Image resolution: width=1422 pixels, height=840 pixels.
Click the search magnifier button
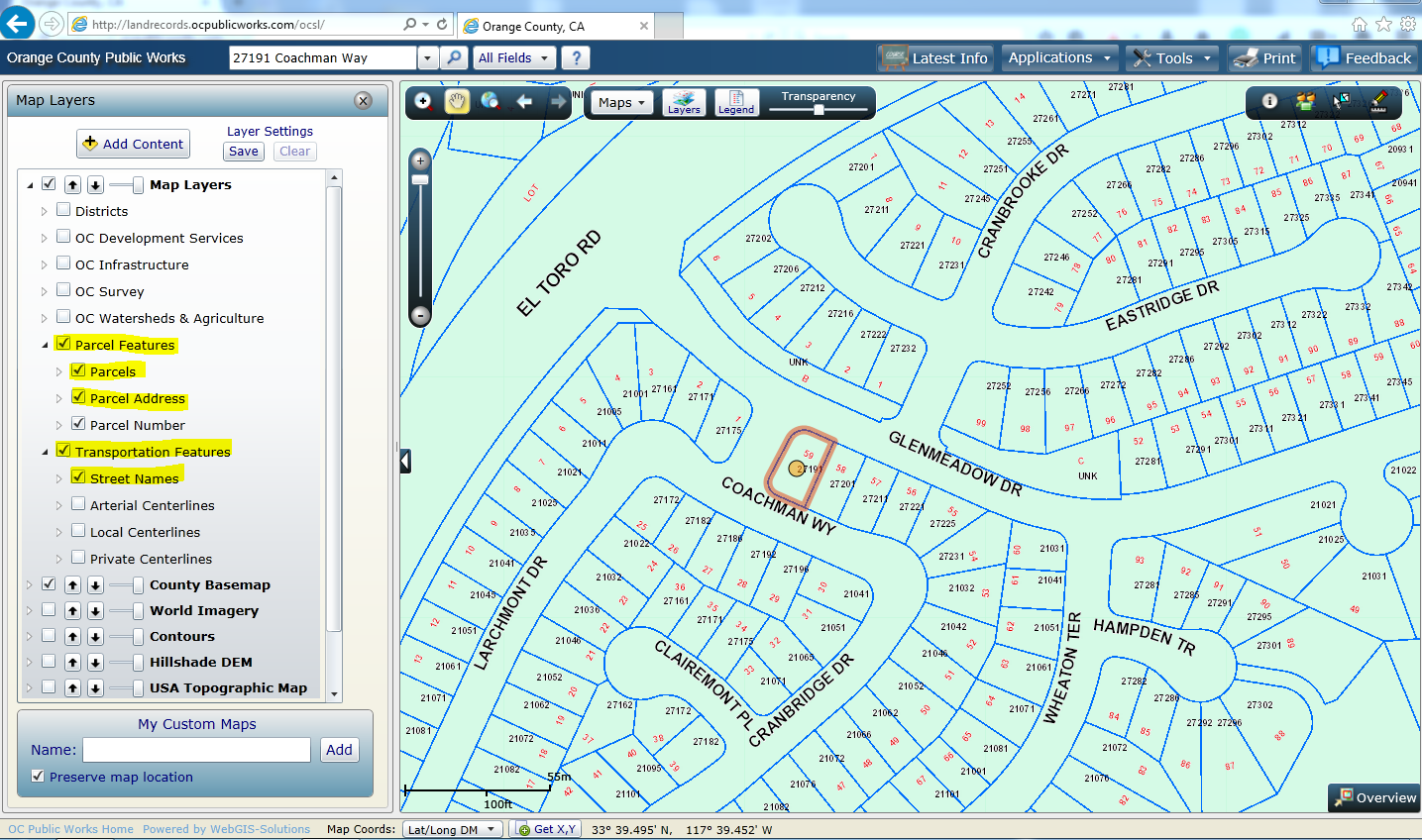454,58
